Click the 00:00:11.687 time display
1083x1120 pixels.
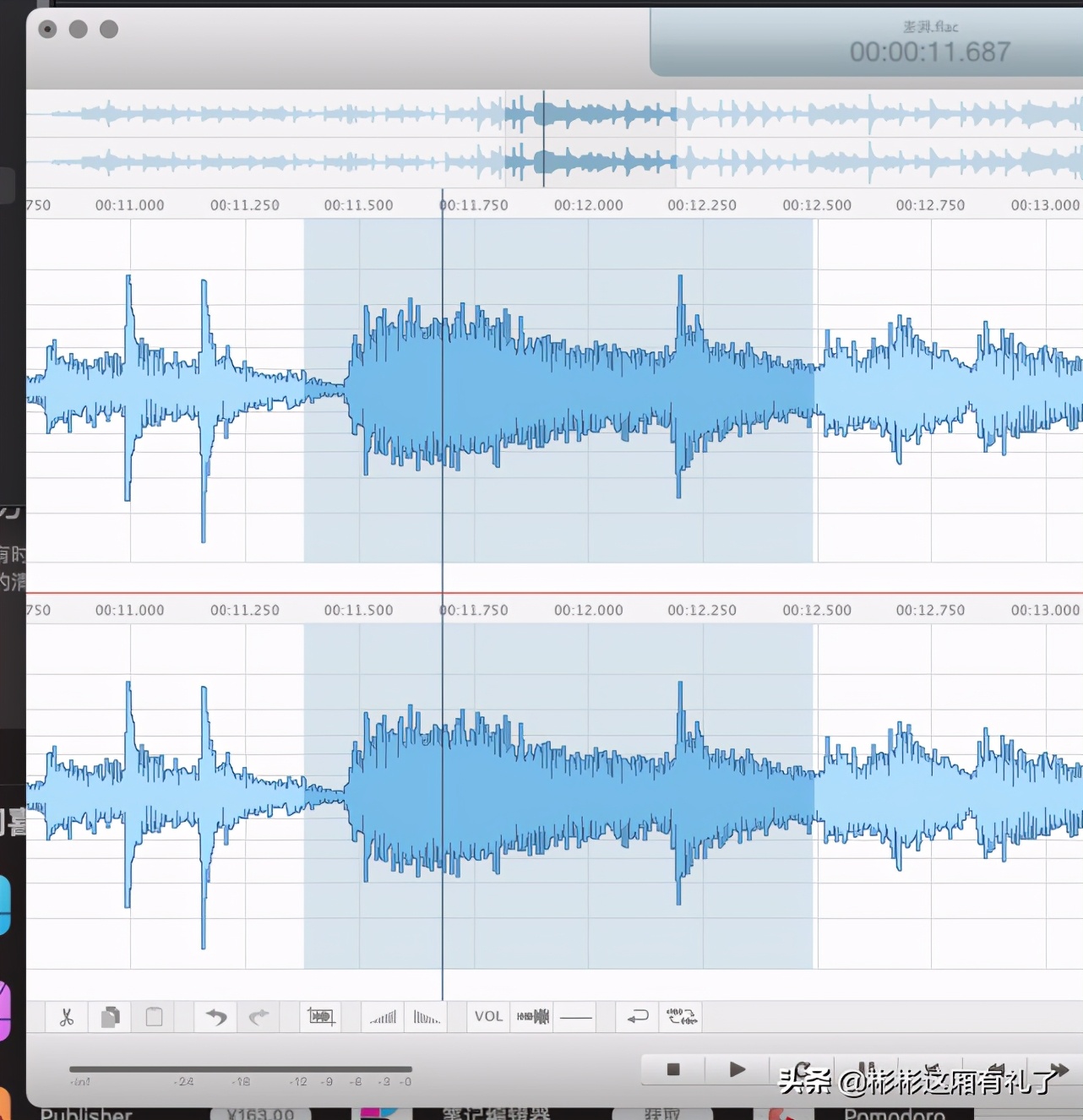930,52
